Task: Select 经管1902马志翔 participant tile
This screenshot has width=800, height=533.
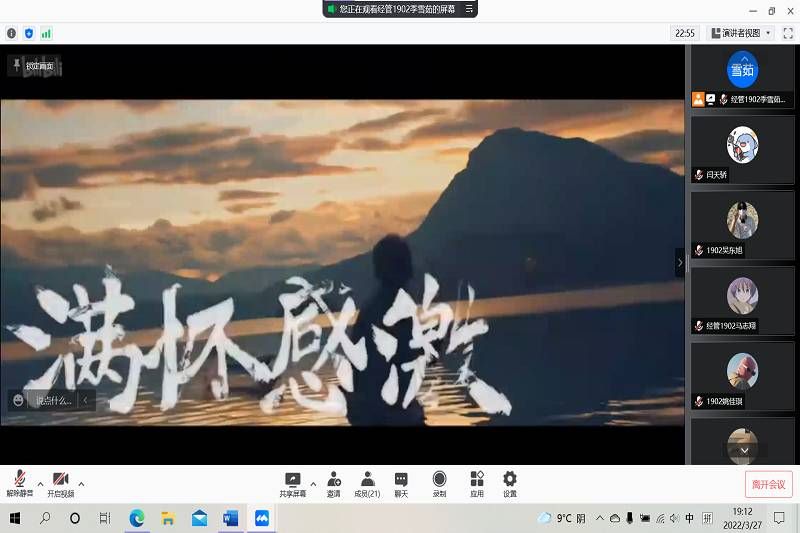Action: (742, 301)
